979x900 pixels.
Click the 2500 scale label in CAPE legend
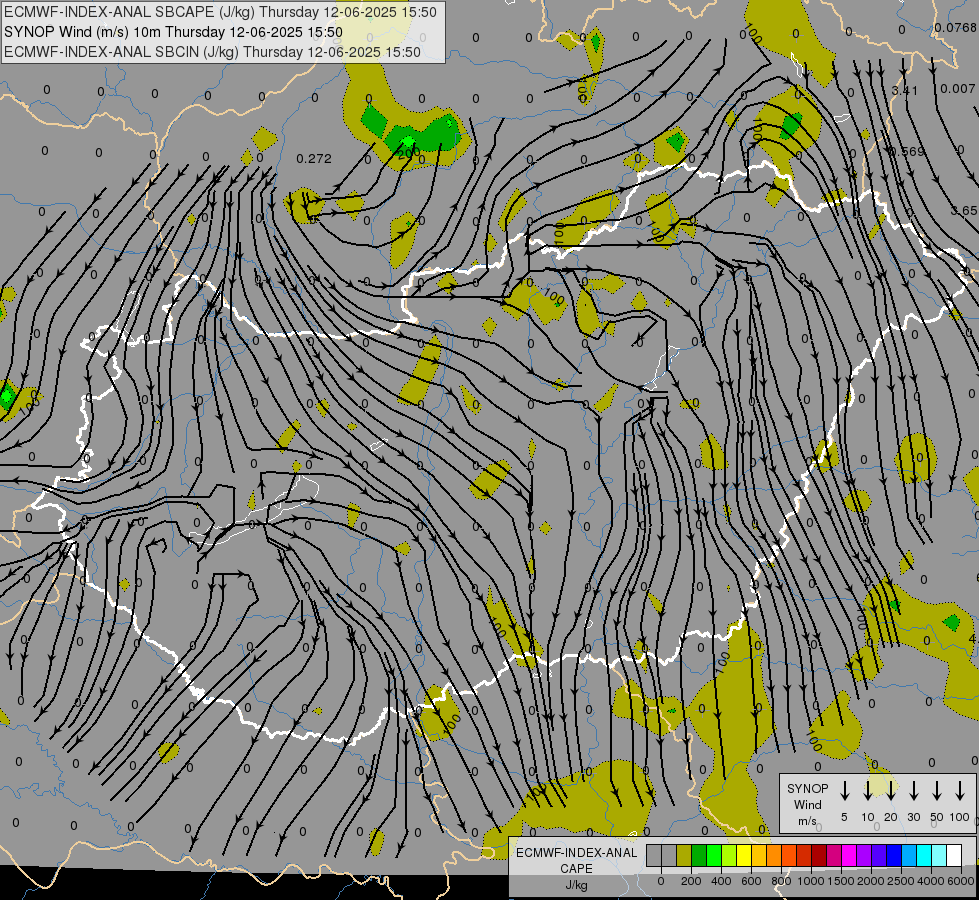point(901,881)
